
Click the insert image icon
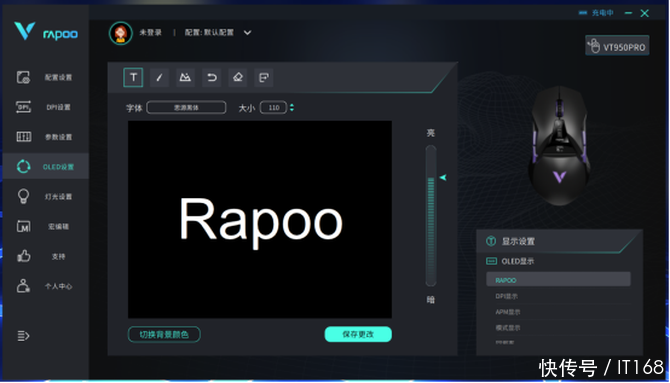(x=185, y=77)
